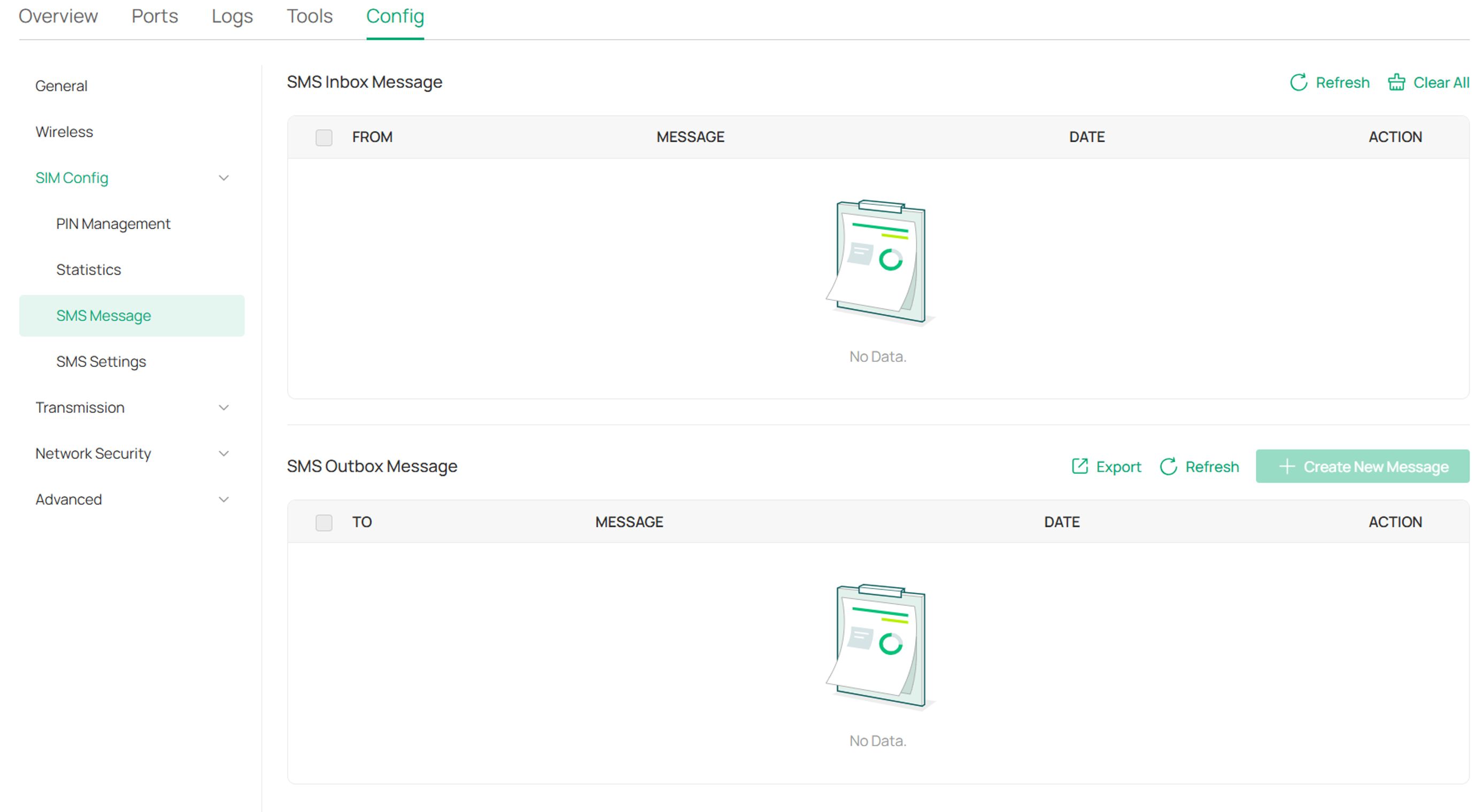Open Advanced section label
1474x812 pixels.
pos(68,500)
